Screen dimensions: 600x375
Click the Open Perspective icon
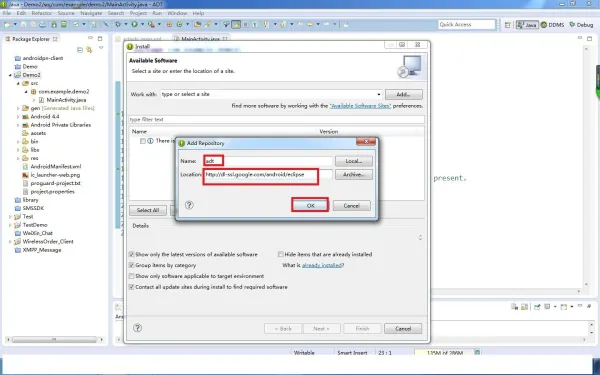[x=507, y=25]
